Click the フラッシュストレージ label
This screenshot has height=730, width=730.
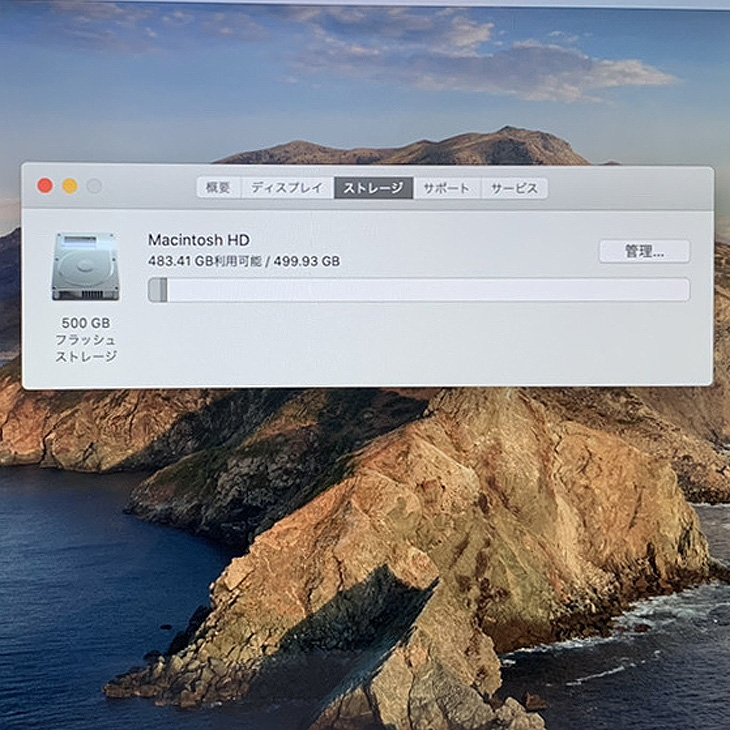[86, 348]
